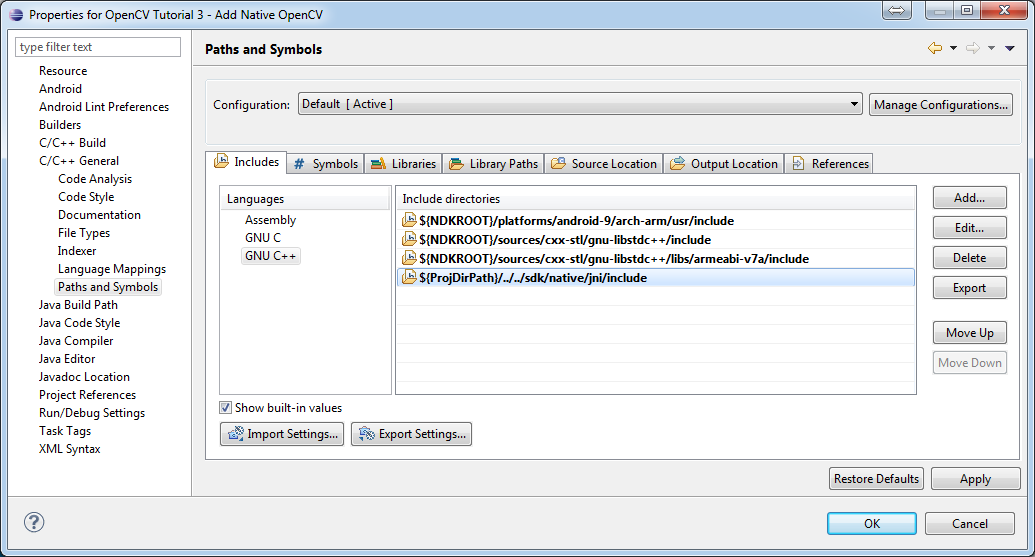The height and width of the screenshot is (557, 1035).
Task: Toggle Show built-in values checkbox
Action: coord(226,408)
